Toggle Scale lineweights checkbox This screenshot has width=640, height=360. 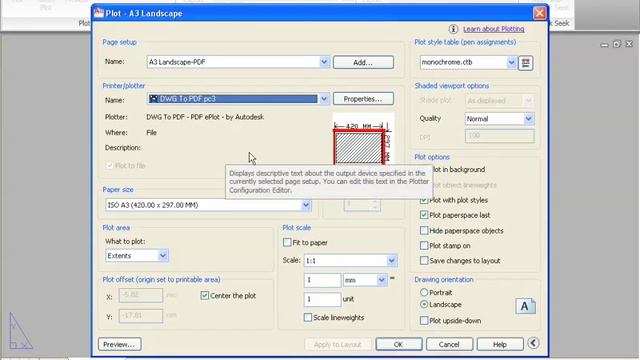(x=308, y=317)
